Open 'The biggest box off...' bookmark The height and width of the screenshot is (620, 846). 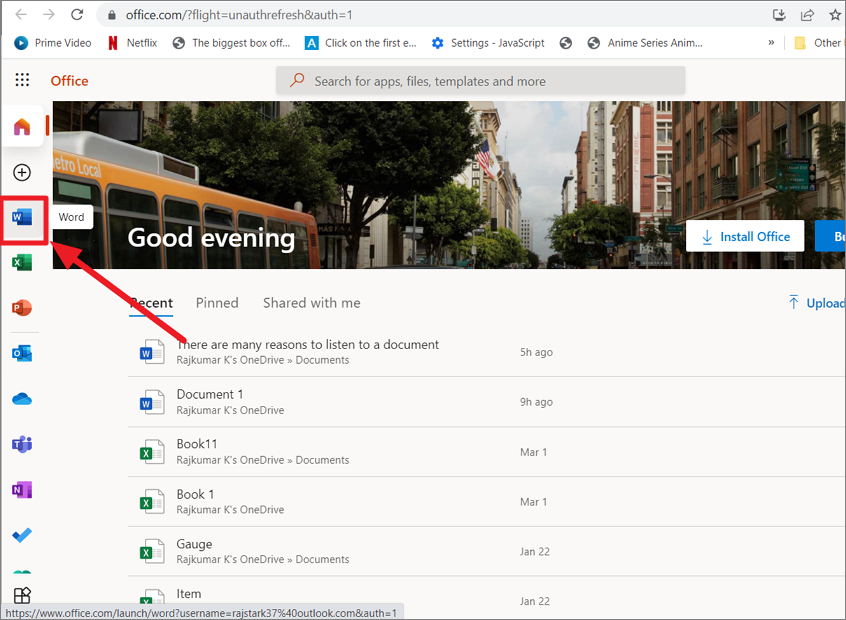pyautogui.click(x=231, y=43)
